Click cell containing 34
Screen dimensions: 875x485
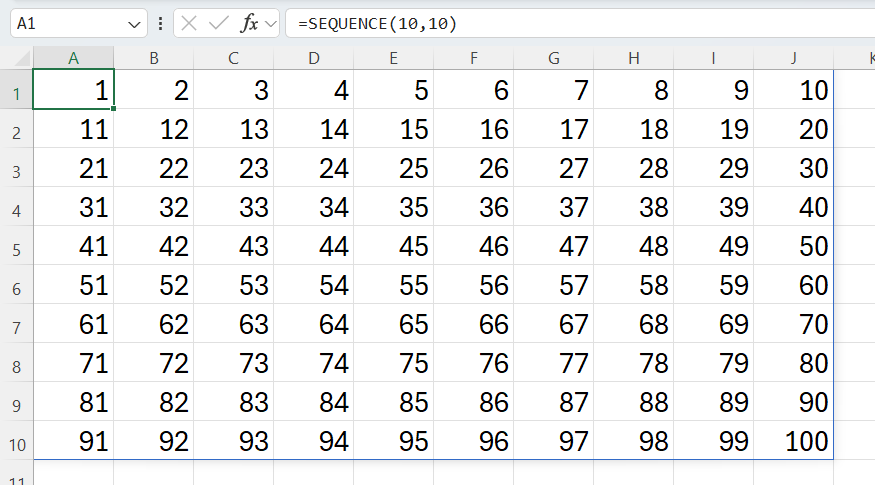(x=314, y=207)
